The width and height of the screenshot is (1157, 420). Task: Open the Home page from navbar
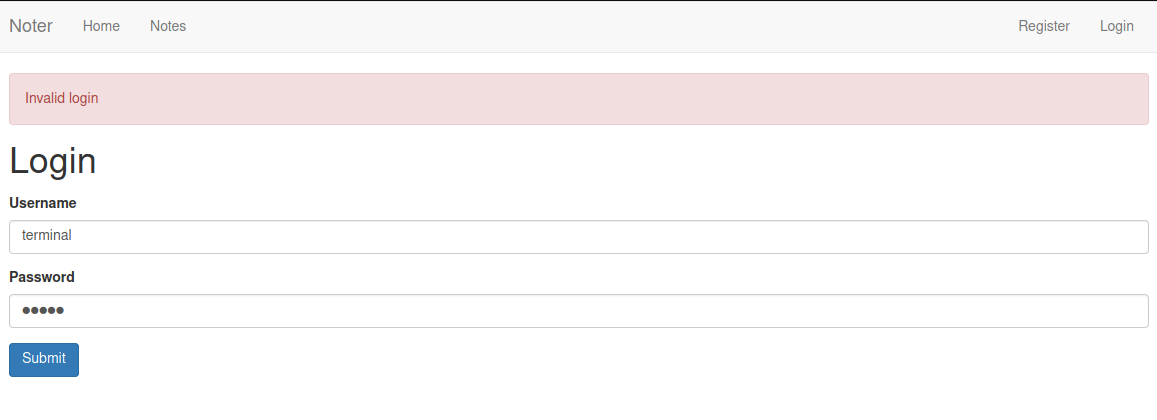tap(101, 26)
